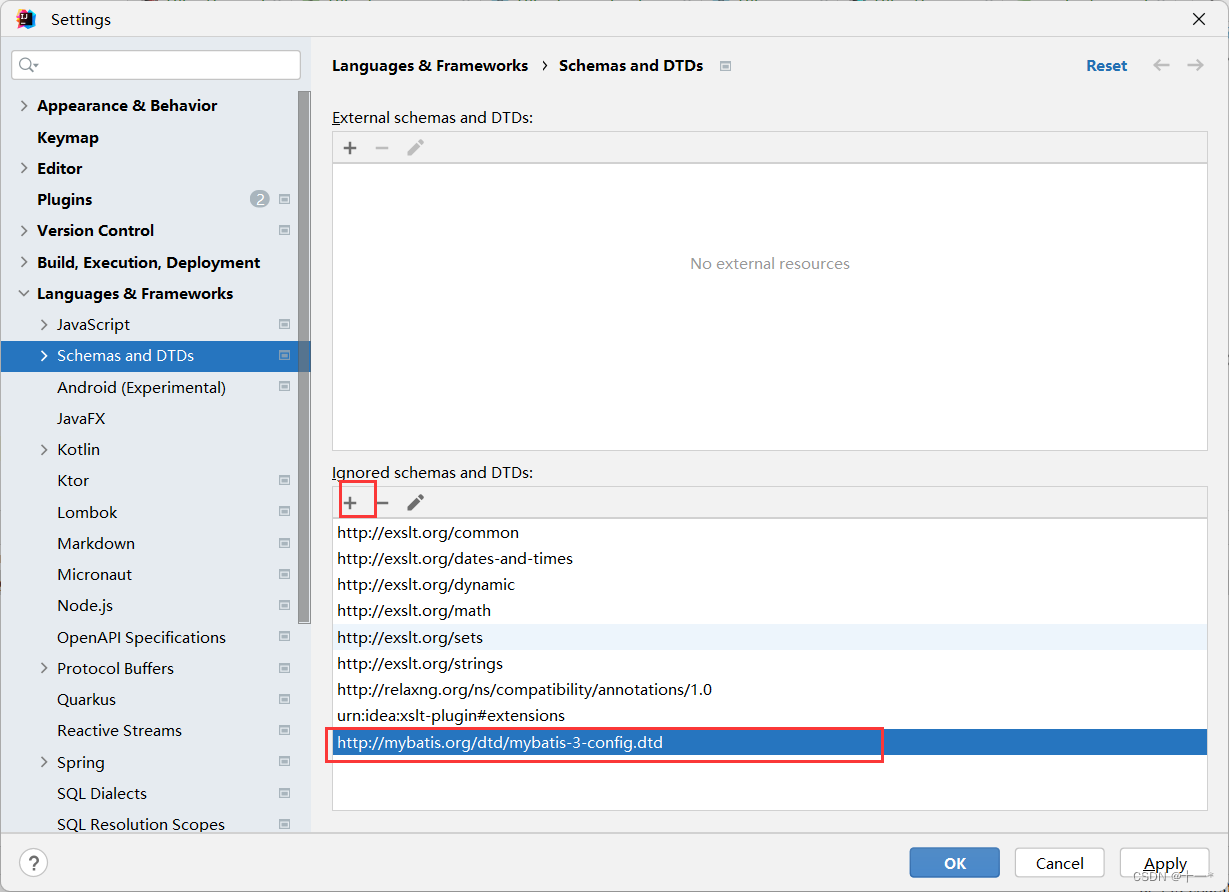The width and height of the screenshot is (1229, 892).
Task: Select Lombok in the settings tree
Action: 87,512
